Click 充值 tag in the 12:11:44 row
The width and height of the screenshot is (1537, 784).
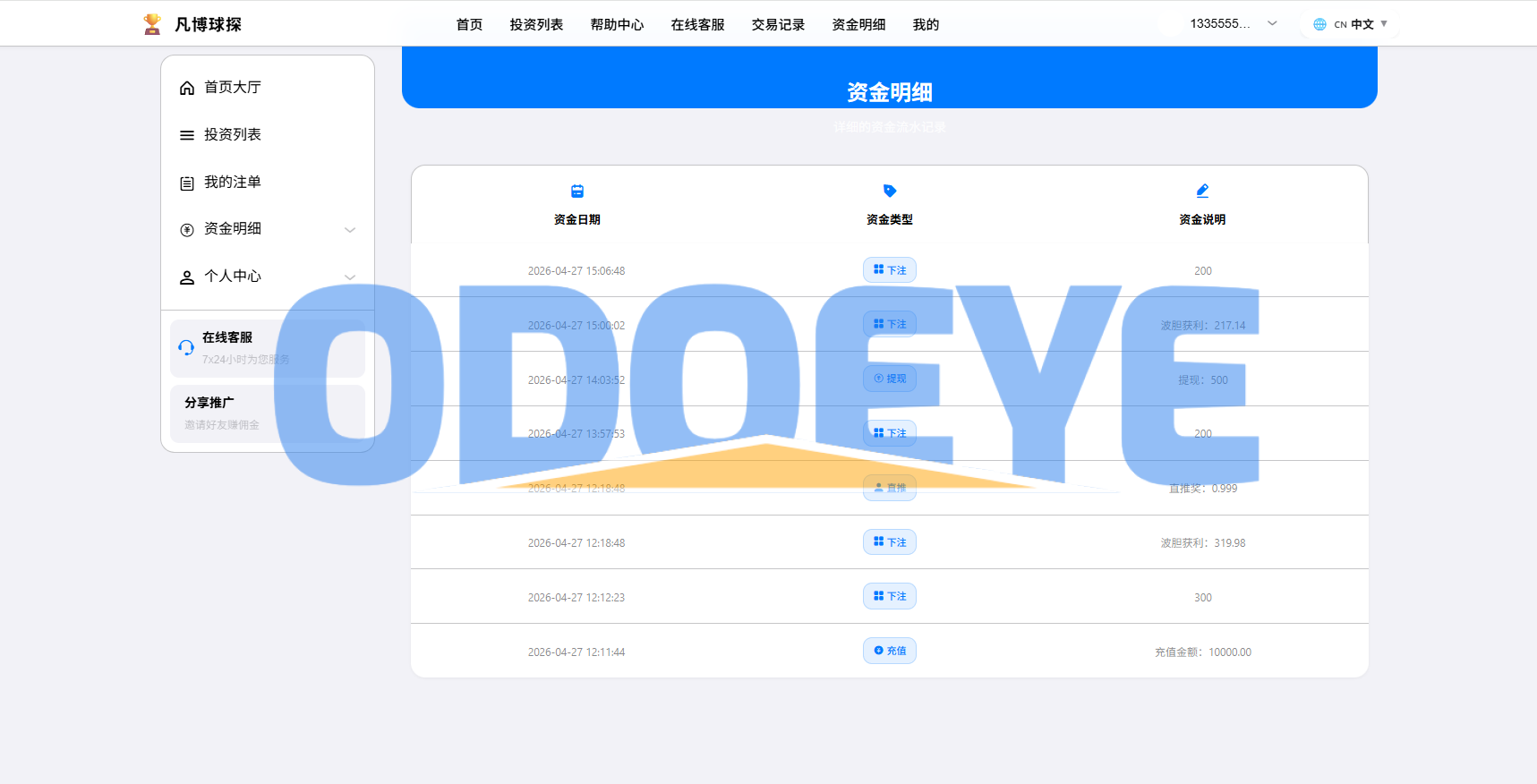(890, 651)
